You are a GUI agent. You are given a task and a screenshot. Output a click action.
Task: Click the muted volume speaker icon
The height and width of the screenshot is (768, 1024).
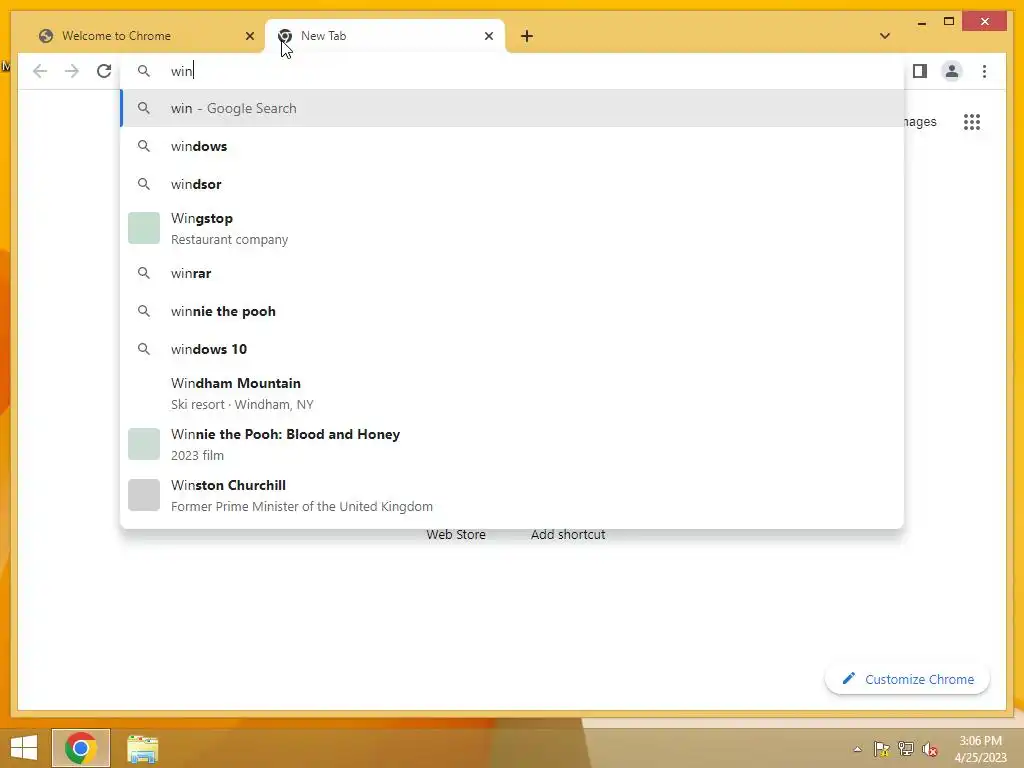(930, 749)
